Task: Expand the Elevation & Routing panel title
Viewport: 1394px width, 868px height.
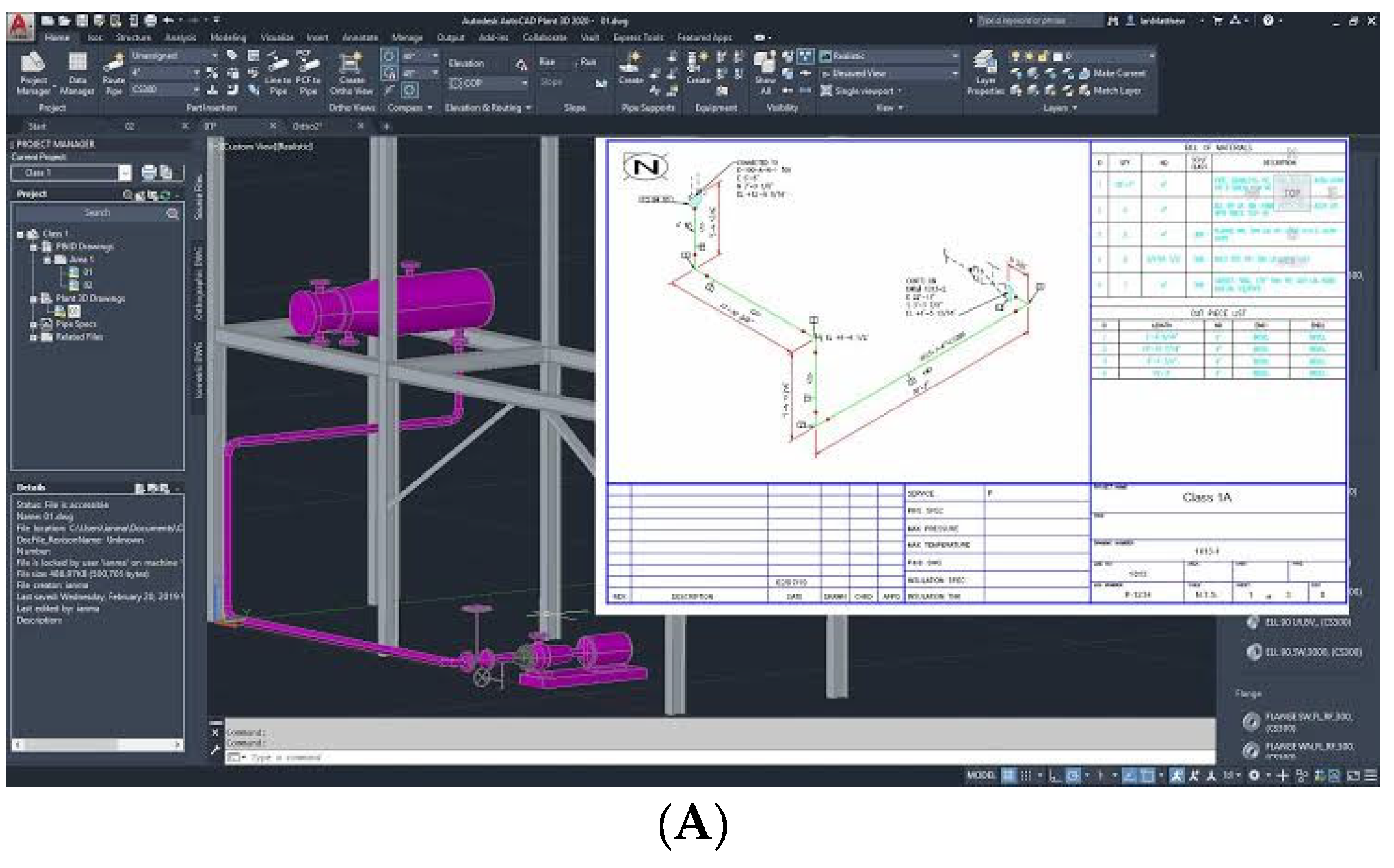Action: [488, 108]
